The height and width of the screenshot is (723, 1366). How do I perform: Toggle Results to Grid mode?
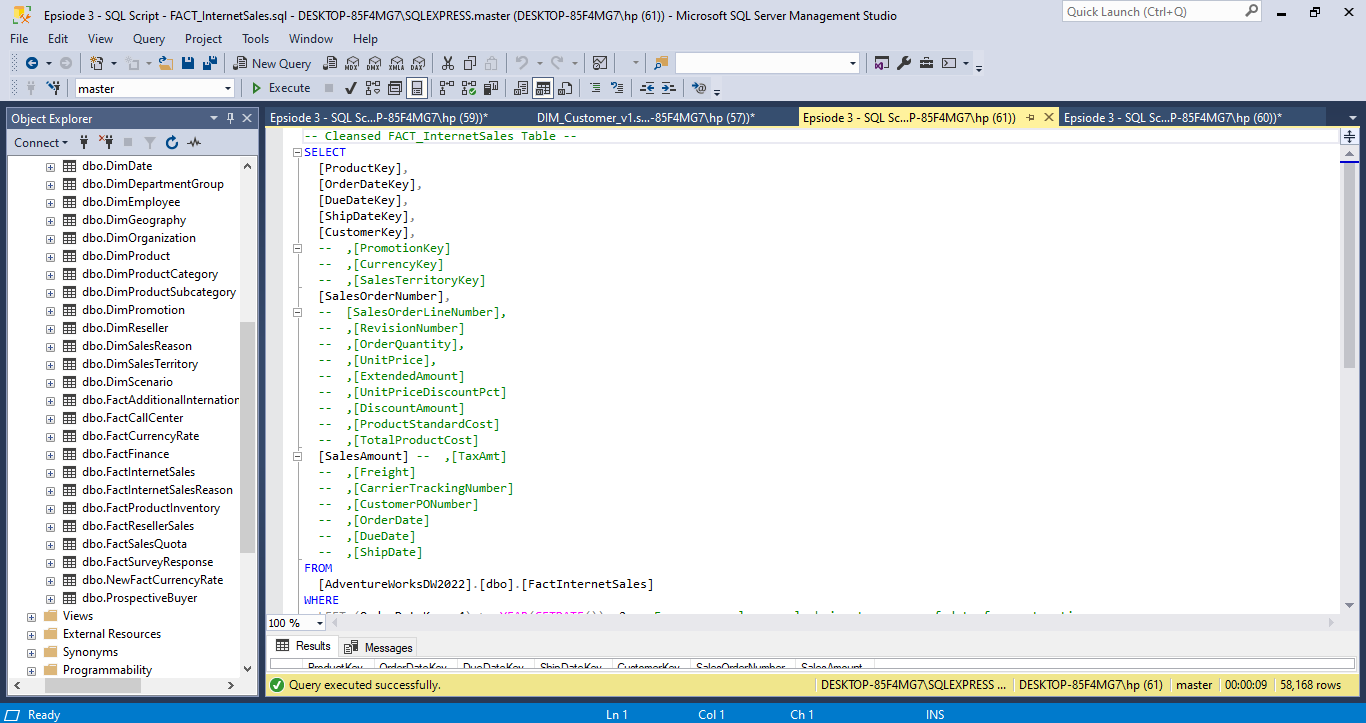(x=542, y=88)
